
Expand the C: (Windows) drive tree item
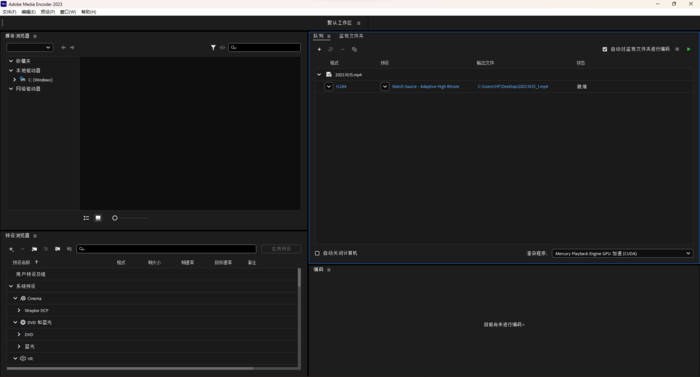(15, 80)
